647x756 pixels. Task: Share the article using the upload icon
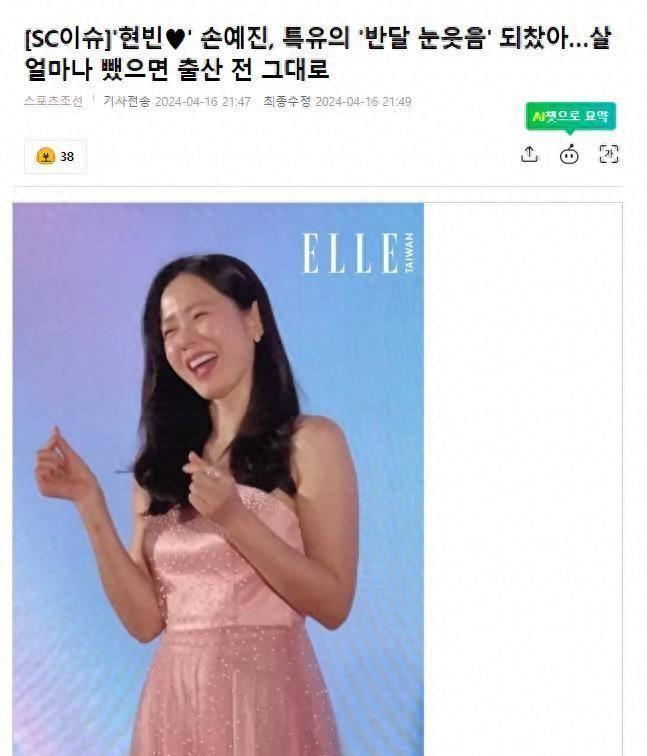[529, 154]
